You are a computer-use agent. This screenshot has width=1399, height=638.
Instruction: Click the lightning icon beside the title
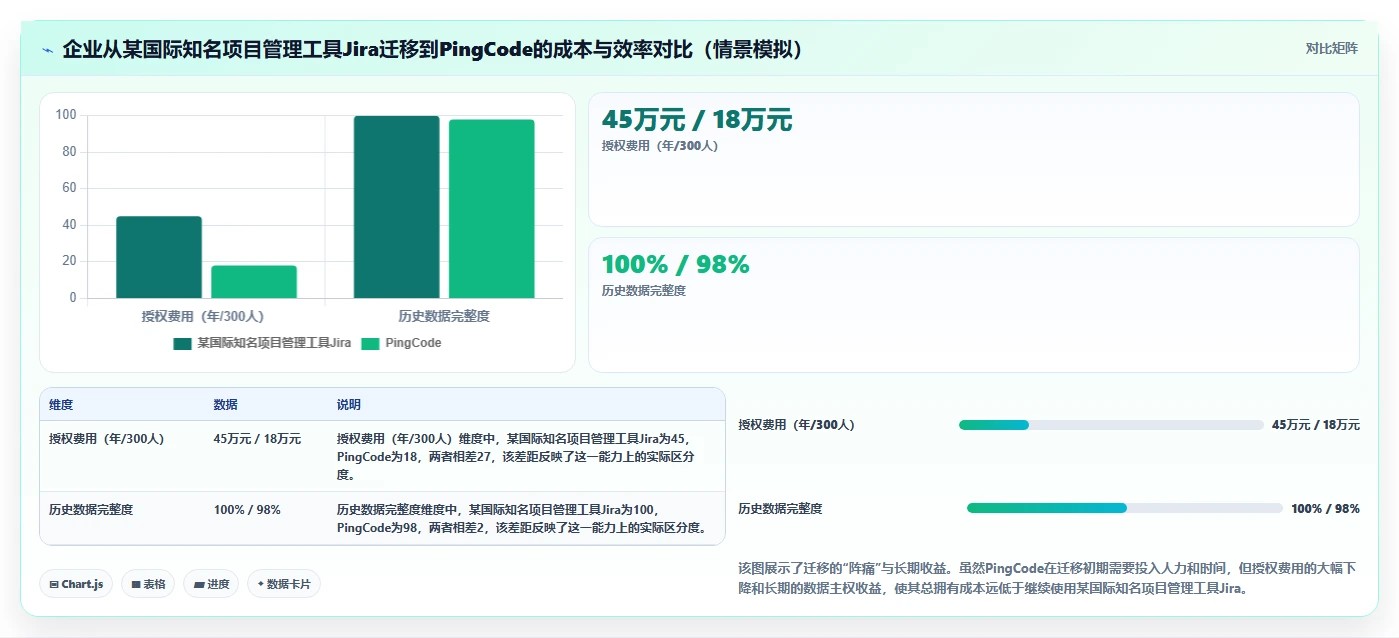click(48, 49)
